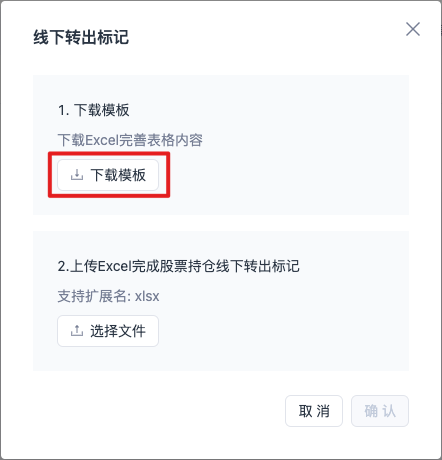Click the step heading 1. 下载模板
The height and width of the screenshot is (460, 442).
(x=94, y=110)
